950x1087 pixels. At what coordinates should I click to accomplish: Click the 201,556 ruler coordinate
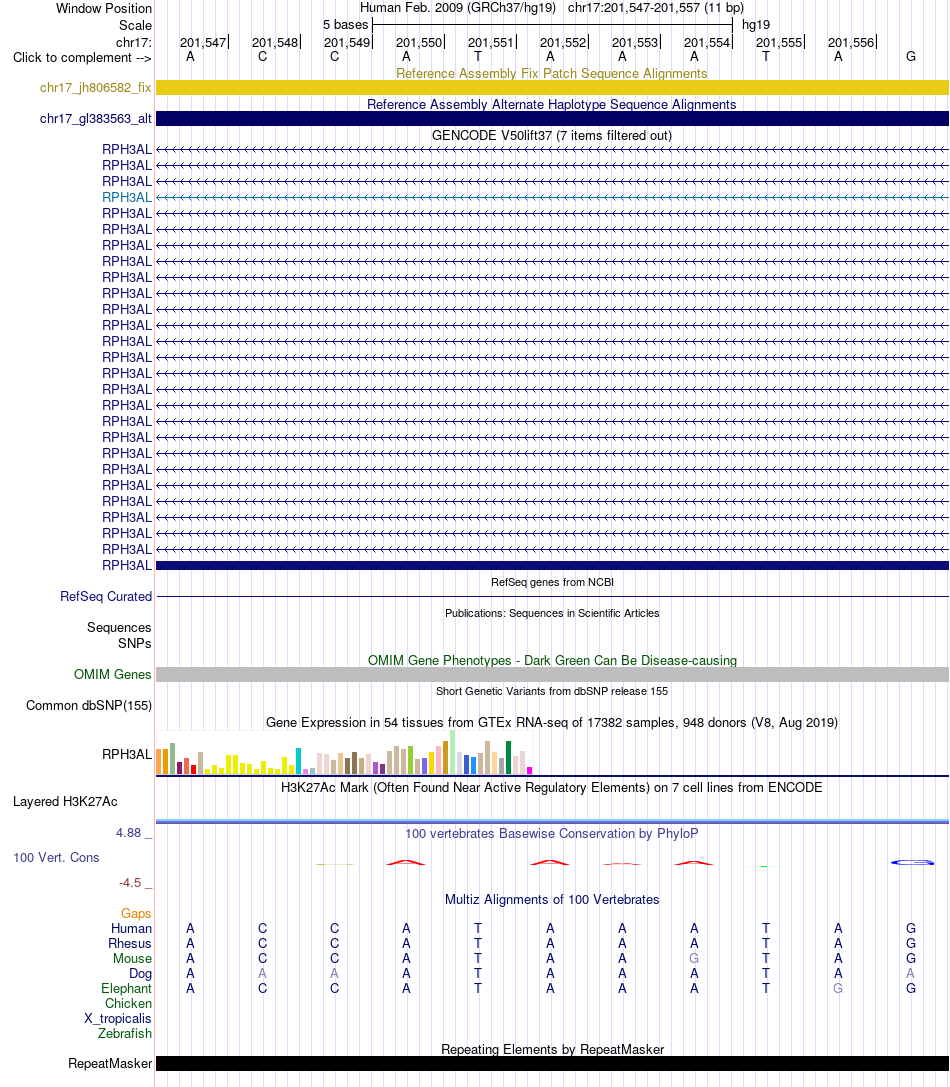coord(851,42)
